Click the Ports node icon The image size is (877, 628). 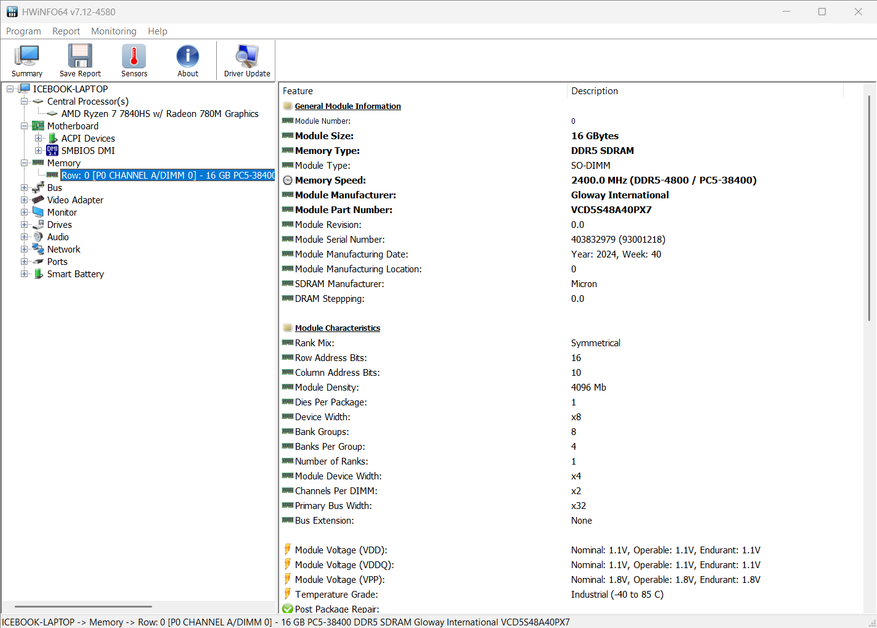point(38,261)
